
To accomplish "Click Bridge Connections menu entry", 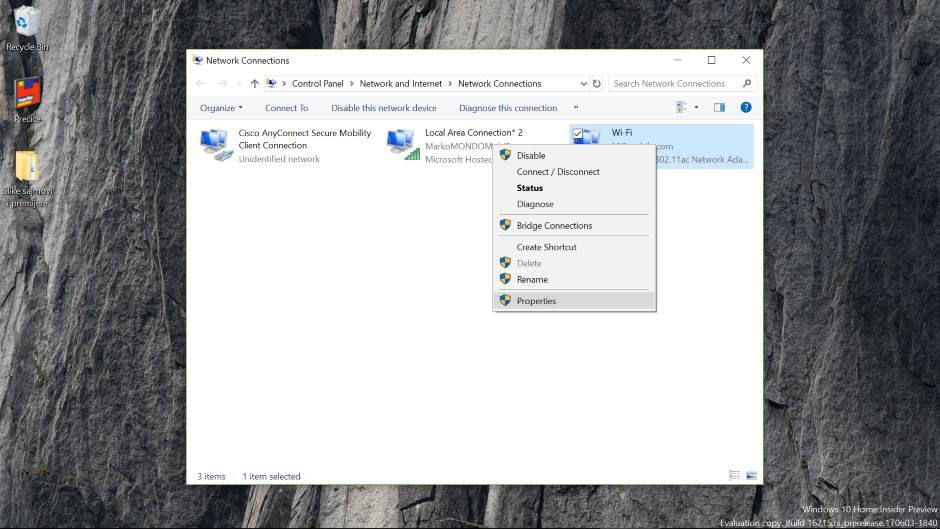I will tap(554, 226).
